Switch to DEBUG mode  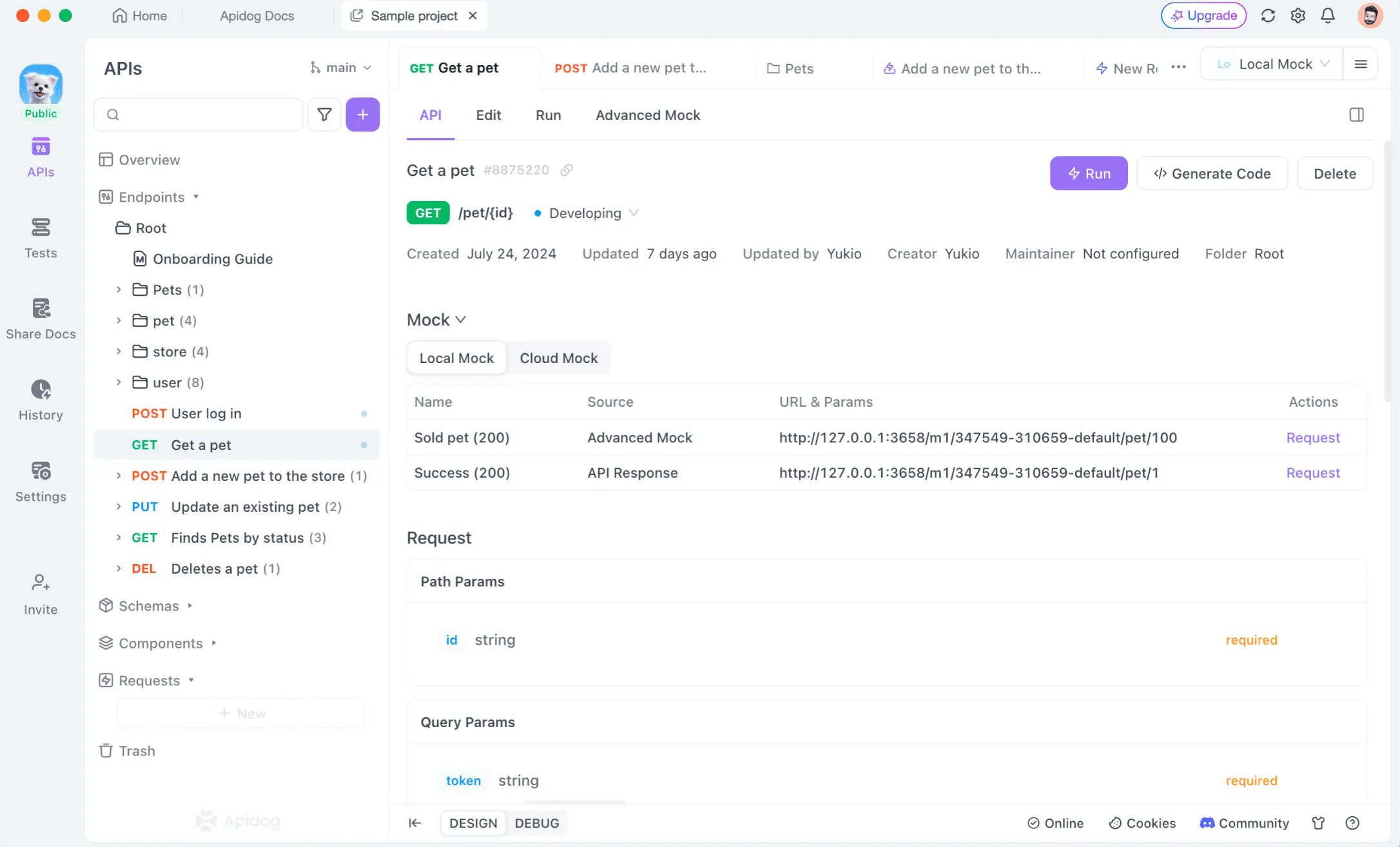pos(536,823)
